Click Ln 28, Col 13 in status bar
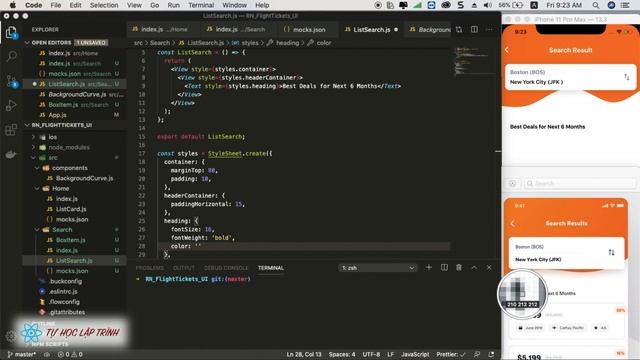Viewport: 640px width, 360px height. [x=304, y=354]
